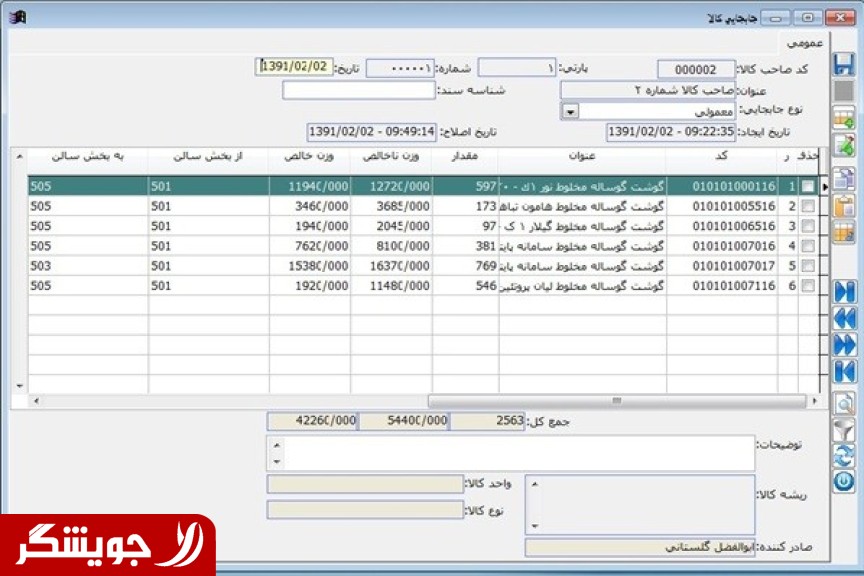Click the شناسه سند input field
The width and height of the screenshot is (864, 576).
358,90
